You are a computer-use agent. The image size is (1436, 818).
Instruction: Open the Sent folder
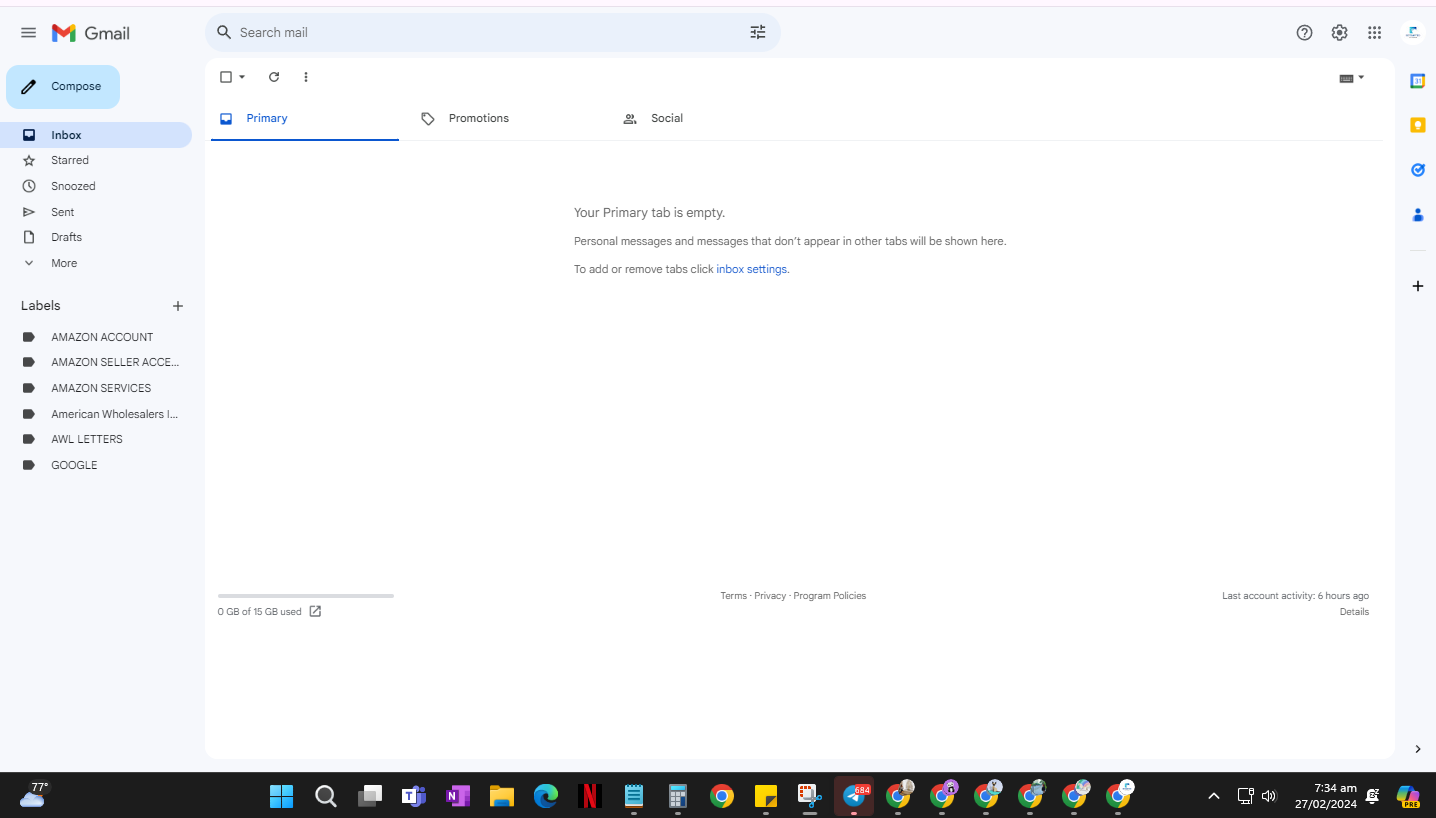(x=96, y=212)
